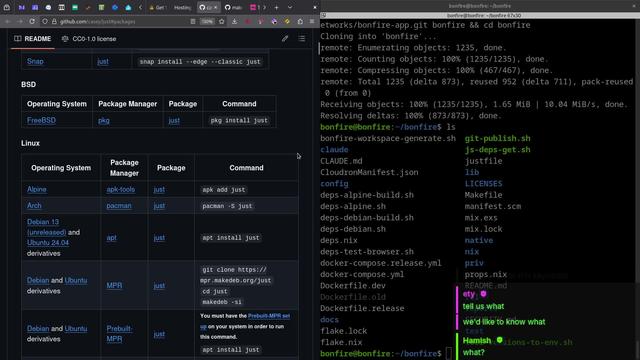Open the pkg package manager link

point(104,120)
